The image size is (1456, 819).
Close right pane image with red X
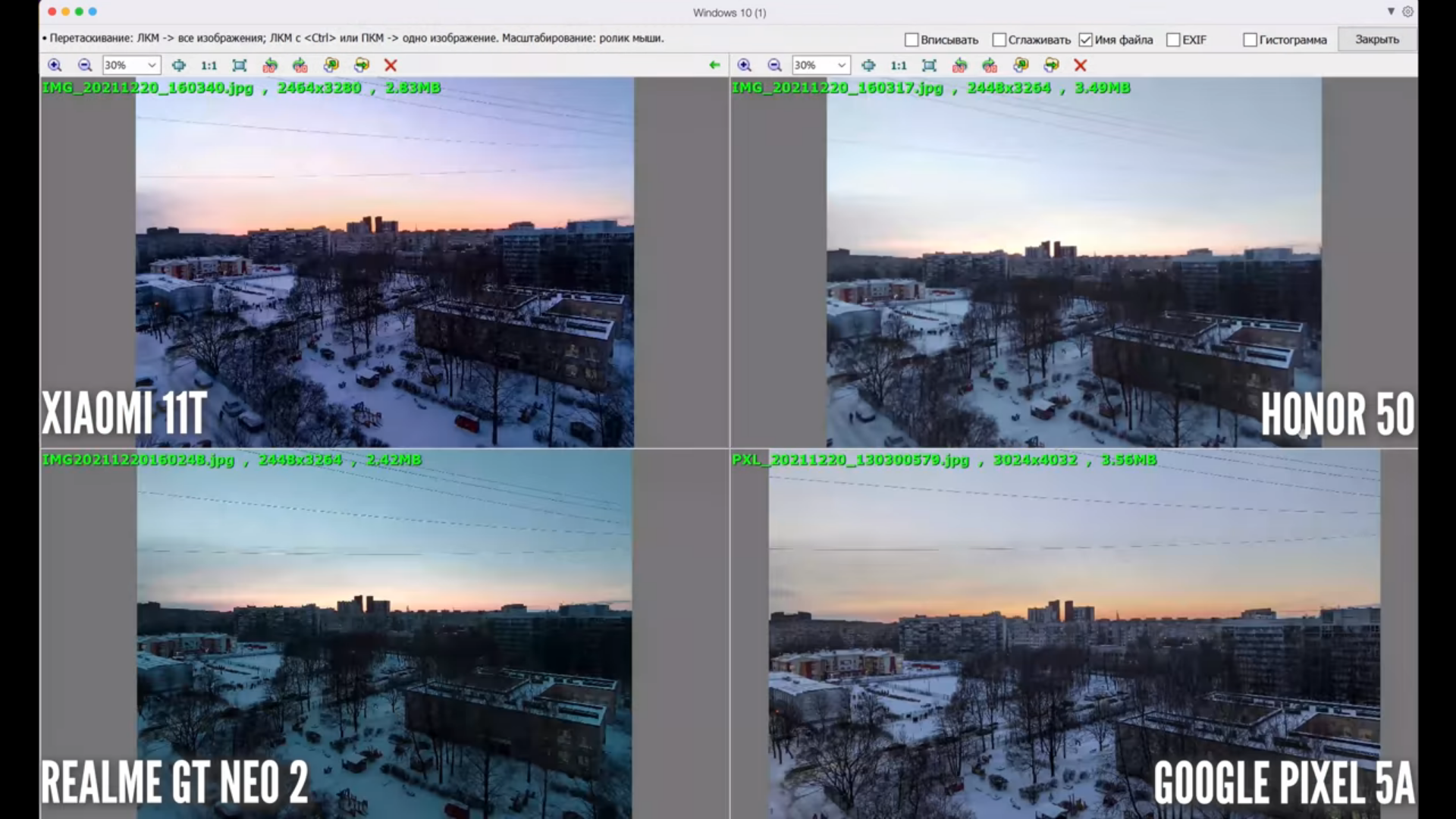(1080, 65)
